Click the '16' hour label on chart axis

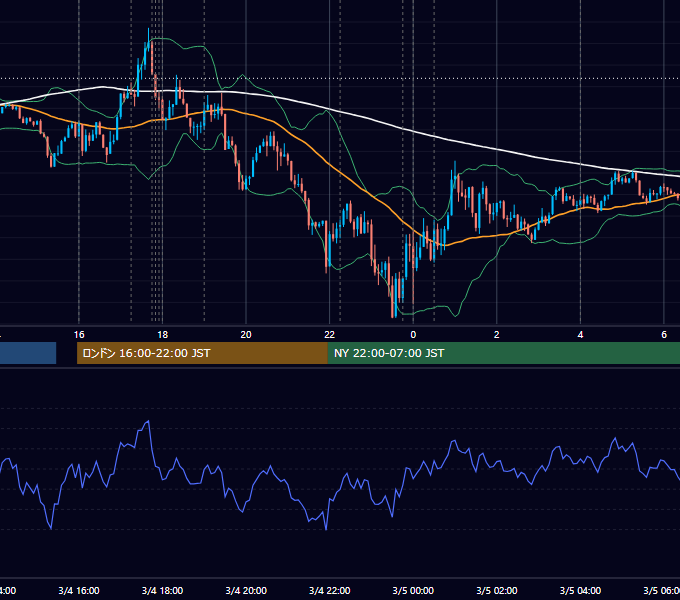(x=79, y=335)
